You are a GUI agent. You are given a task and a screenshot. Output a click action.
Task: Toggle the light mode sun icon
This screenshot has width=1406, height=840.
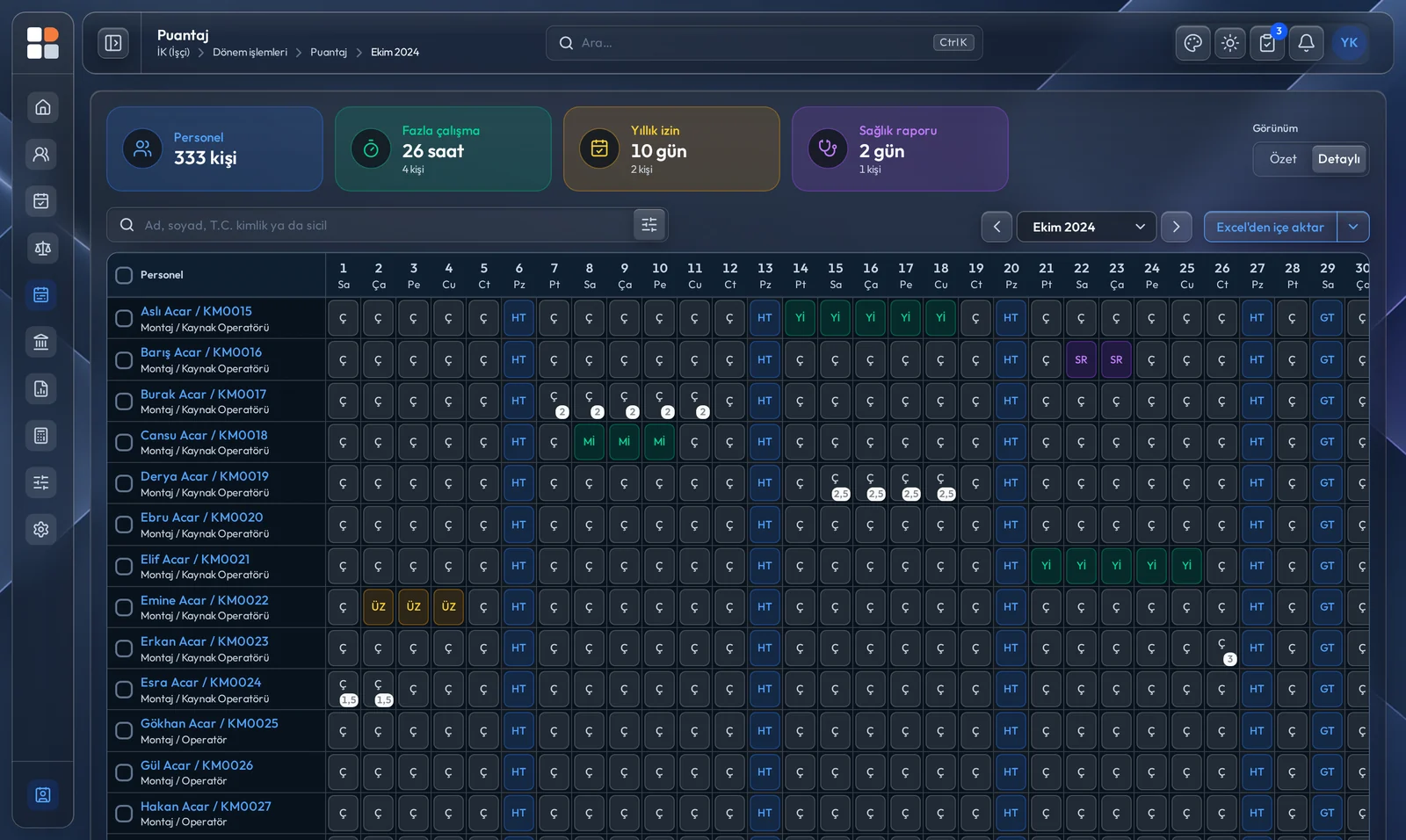[1230, 43]
